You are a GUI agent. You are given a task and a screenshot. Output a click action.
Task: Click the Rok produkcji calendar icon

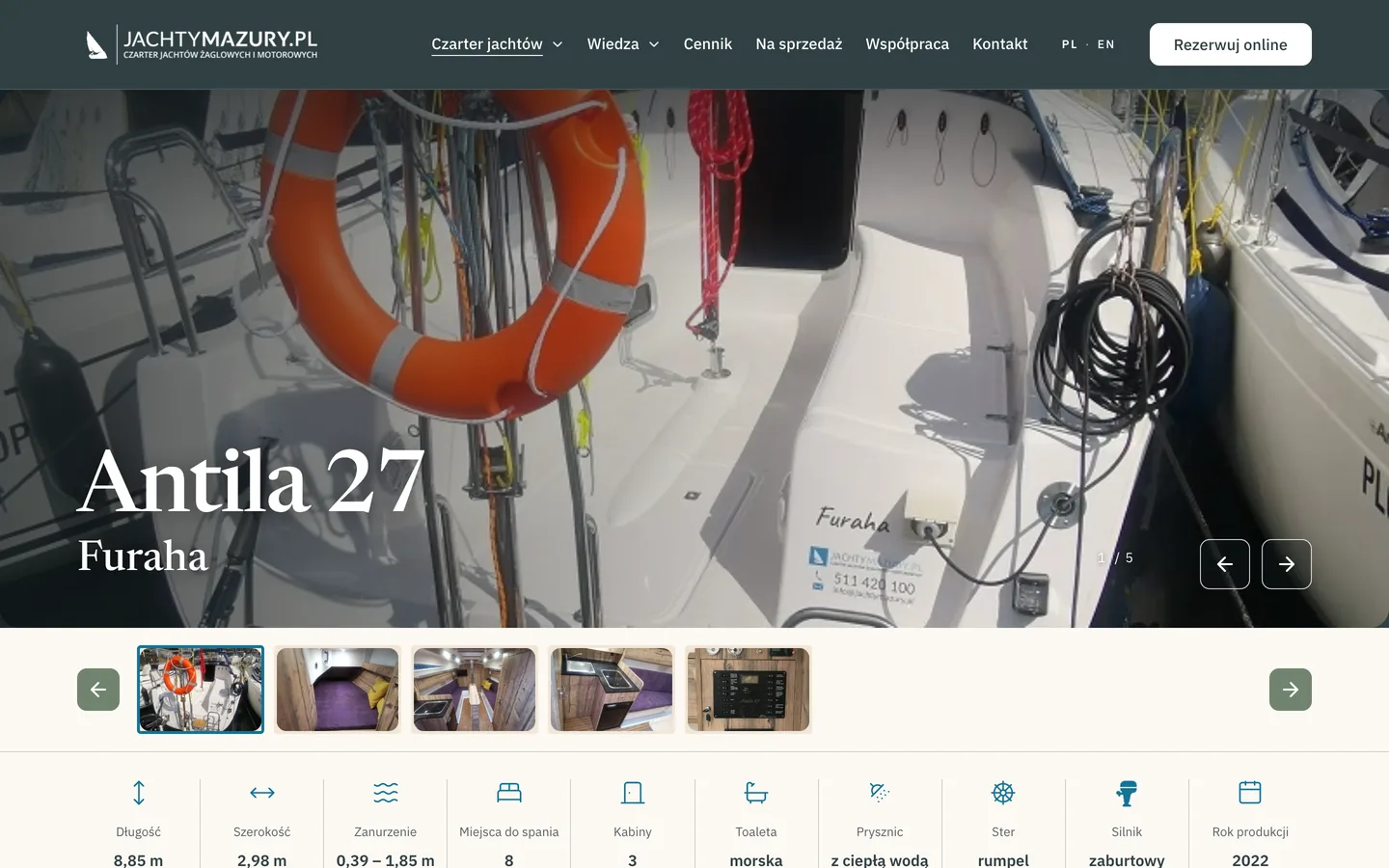pyautogui.click(x=1250, y=793)
